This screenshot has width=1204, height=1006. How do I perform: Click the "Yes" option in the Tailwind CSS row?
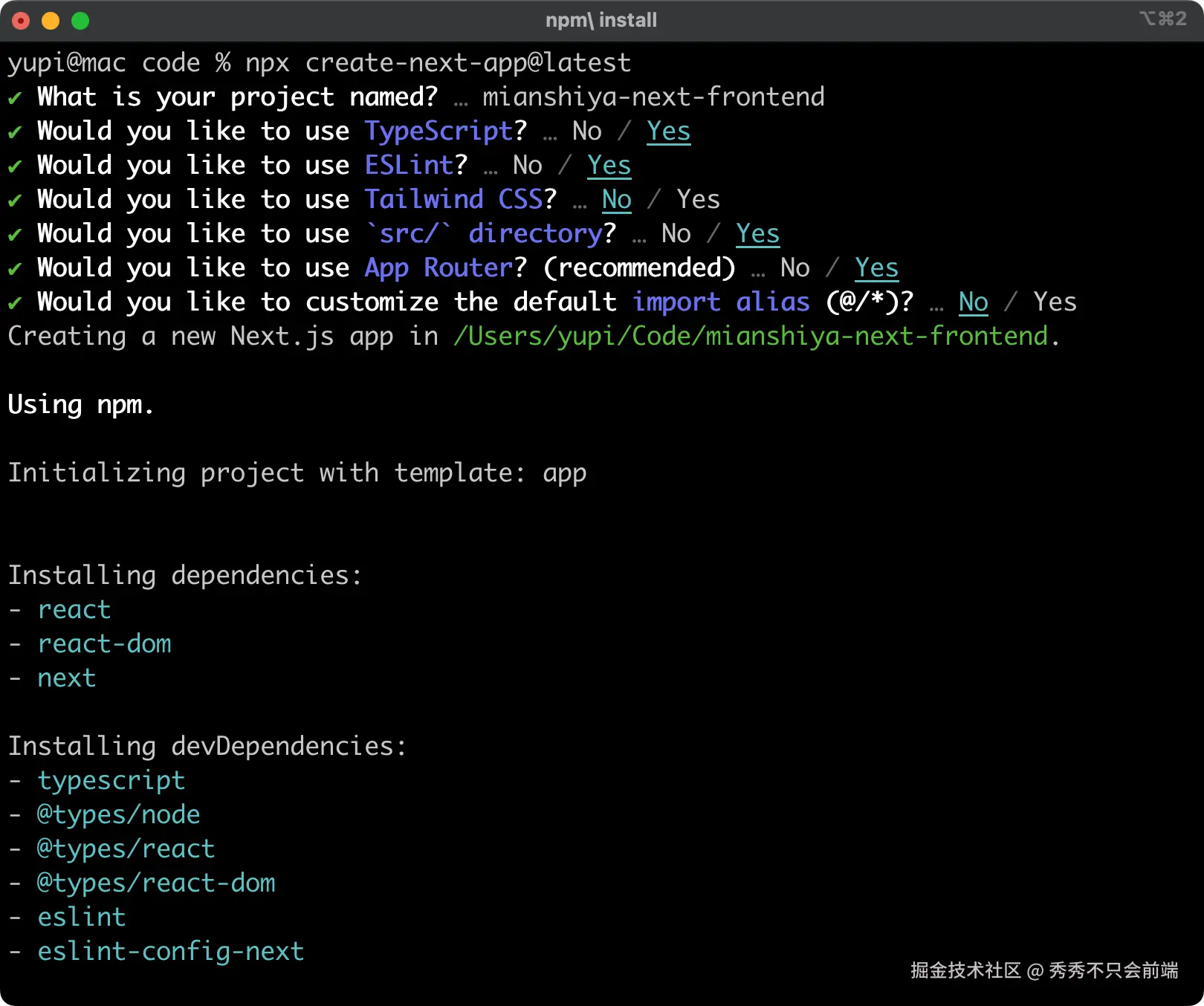pos(699,200)
